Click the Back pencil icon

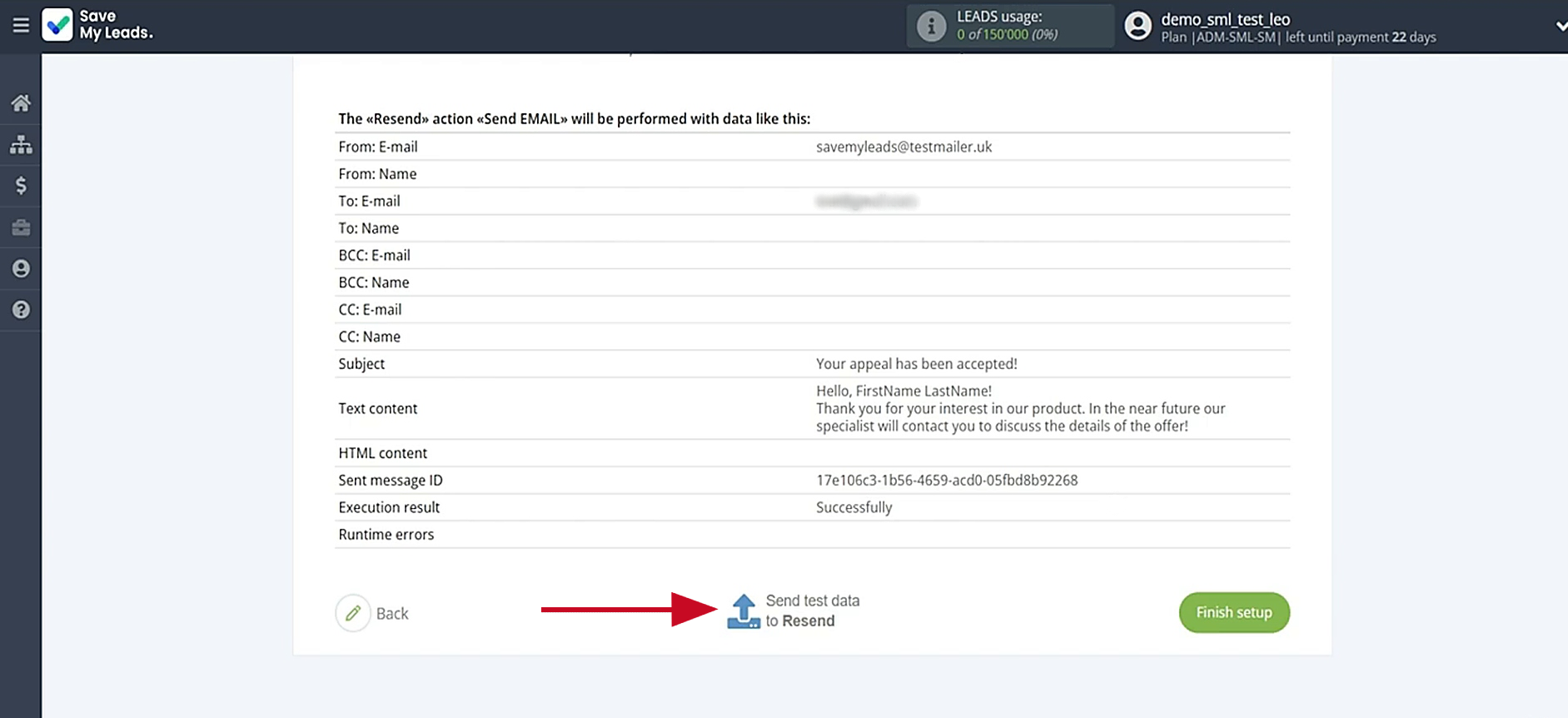(x=353, y=613)
